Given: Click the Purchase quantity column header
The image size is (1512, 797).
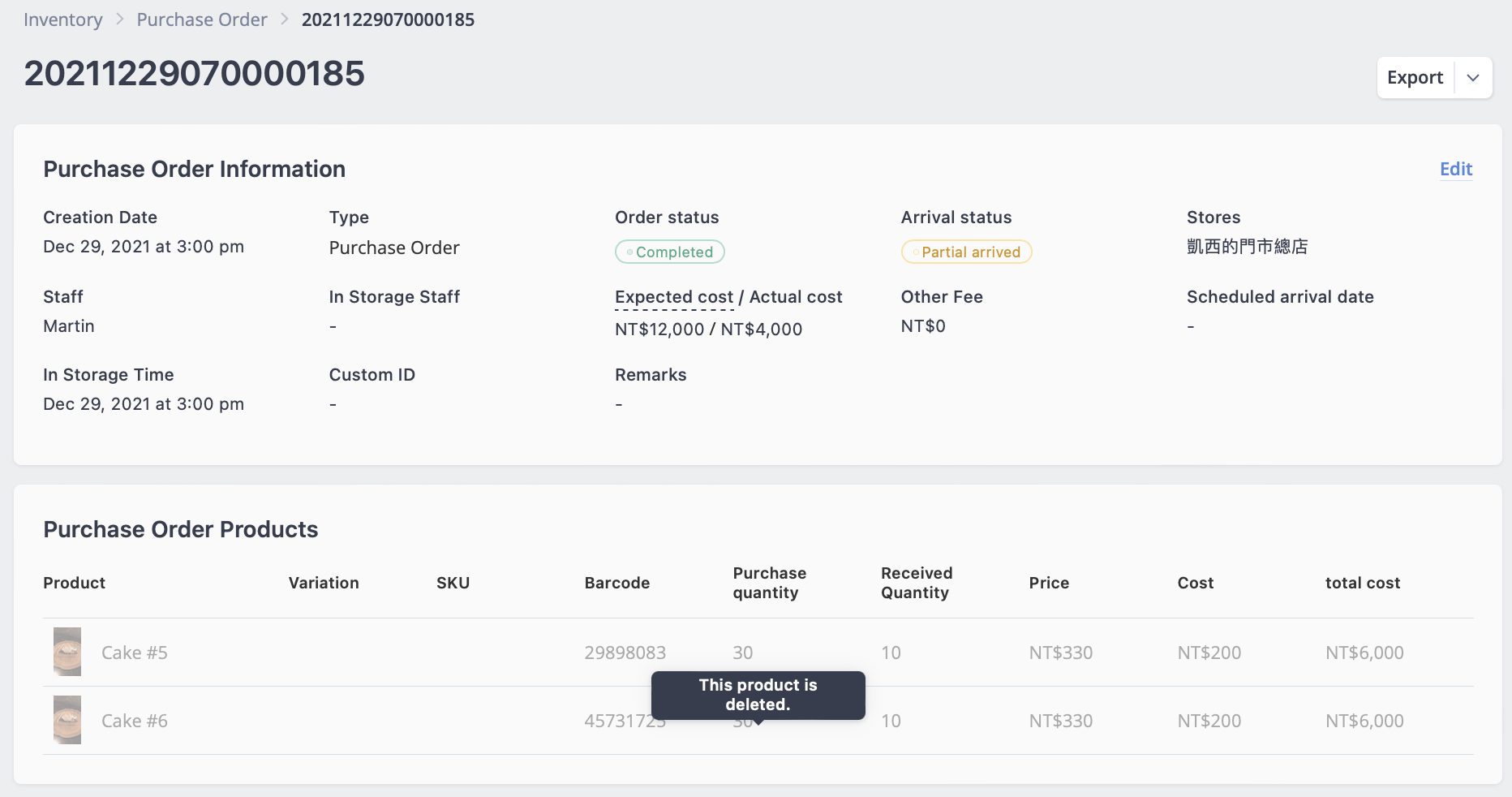Looking at the screenshot, I should tap(770, 583).
